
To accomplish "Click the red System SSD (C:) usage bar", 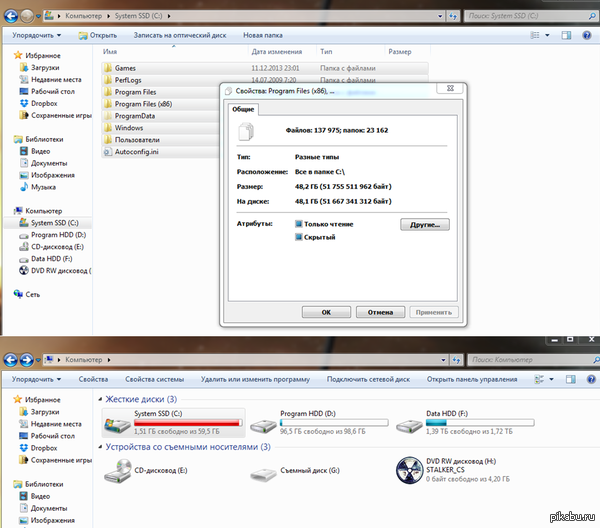I will [x=188, y=422].
